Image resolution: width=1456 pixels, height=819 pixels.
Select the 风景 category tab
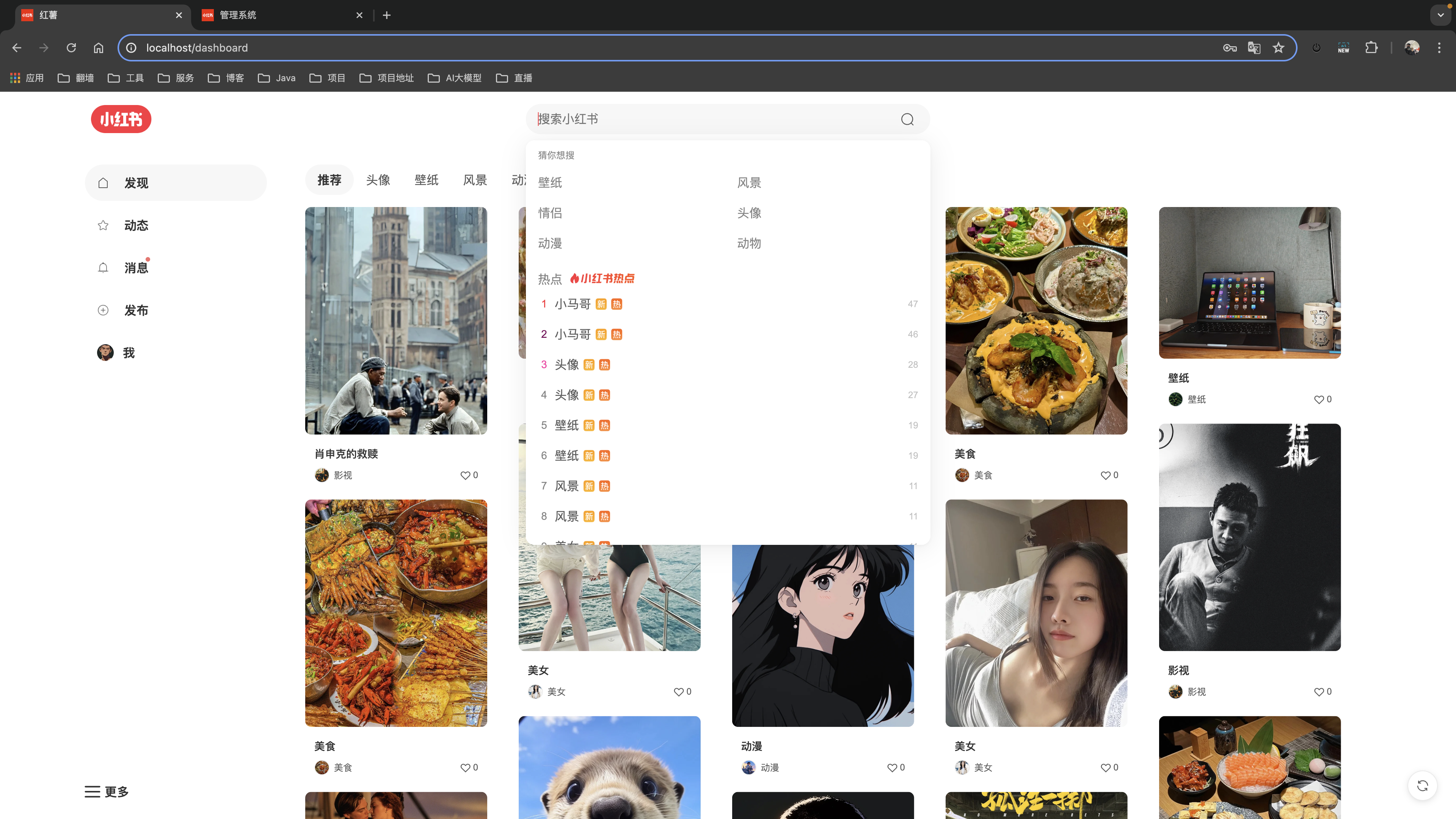click(x=475, y=180)
